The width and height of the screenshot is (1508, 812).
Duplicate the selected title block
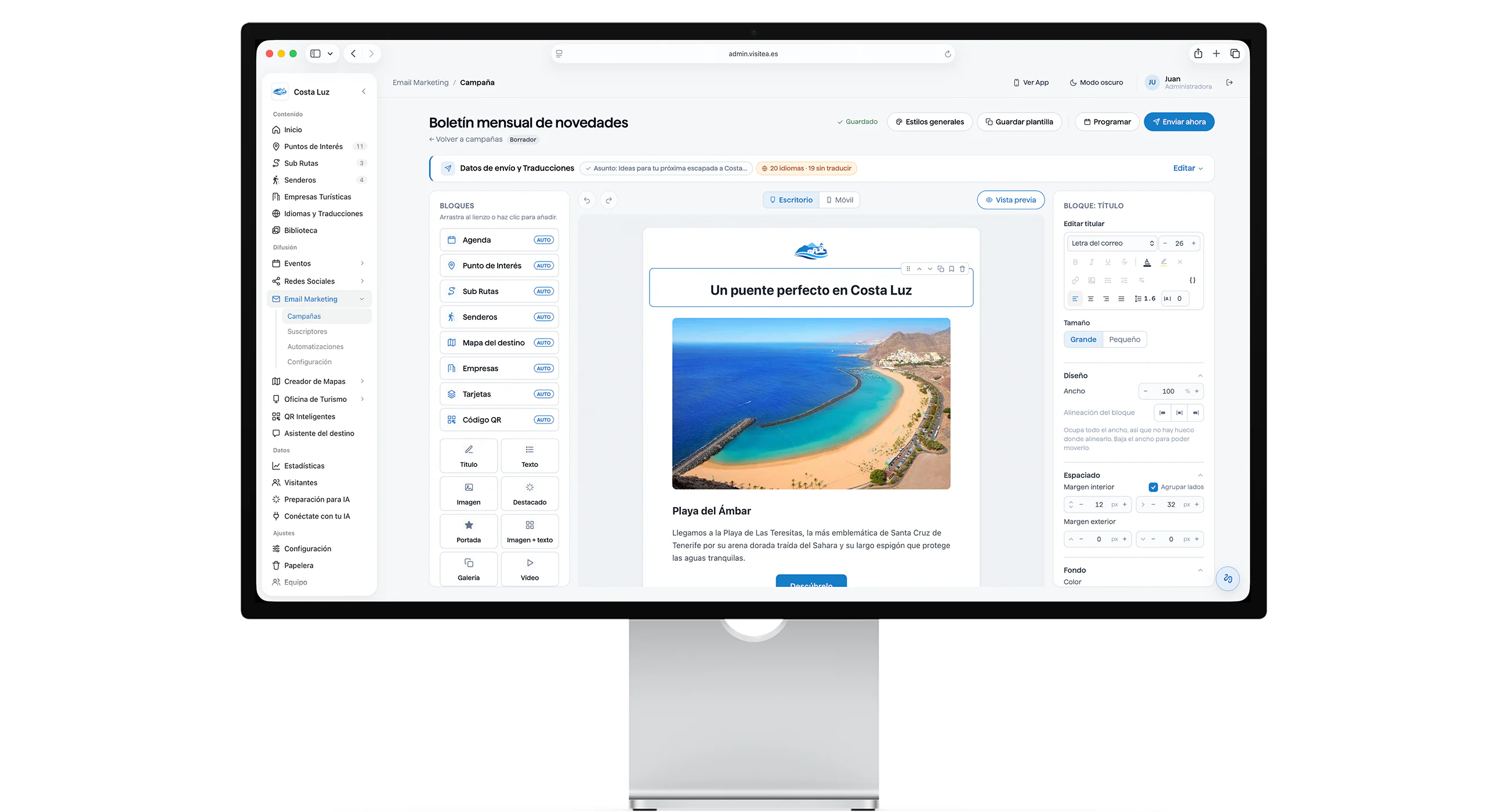[941, 269]
